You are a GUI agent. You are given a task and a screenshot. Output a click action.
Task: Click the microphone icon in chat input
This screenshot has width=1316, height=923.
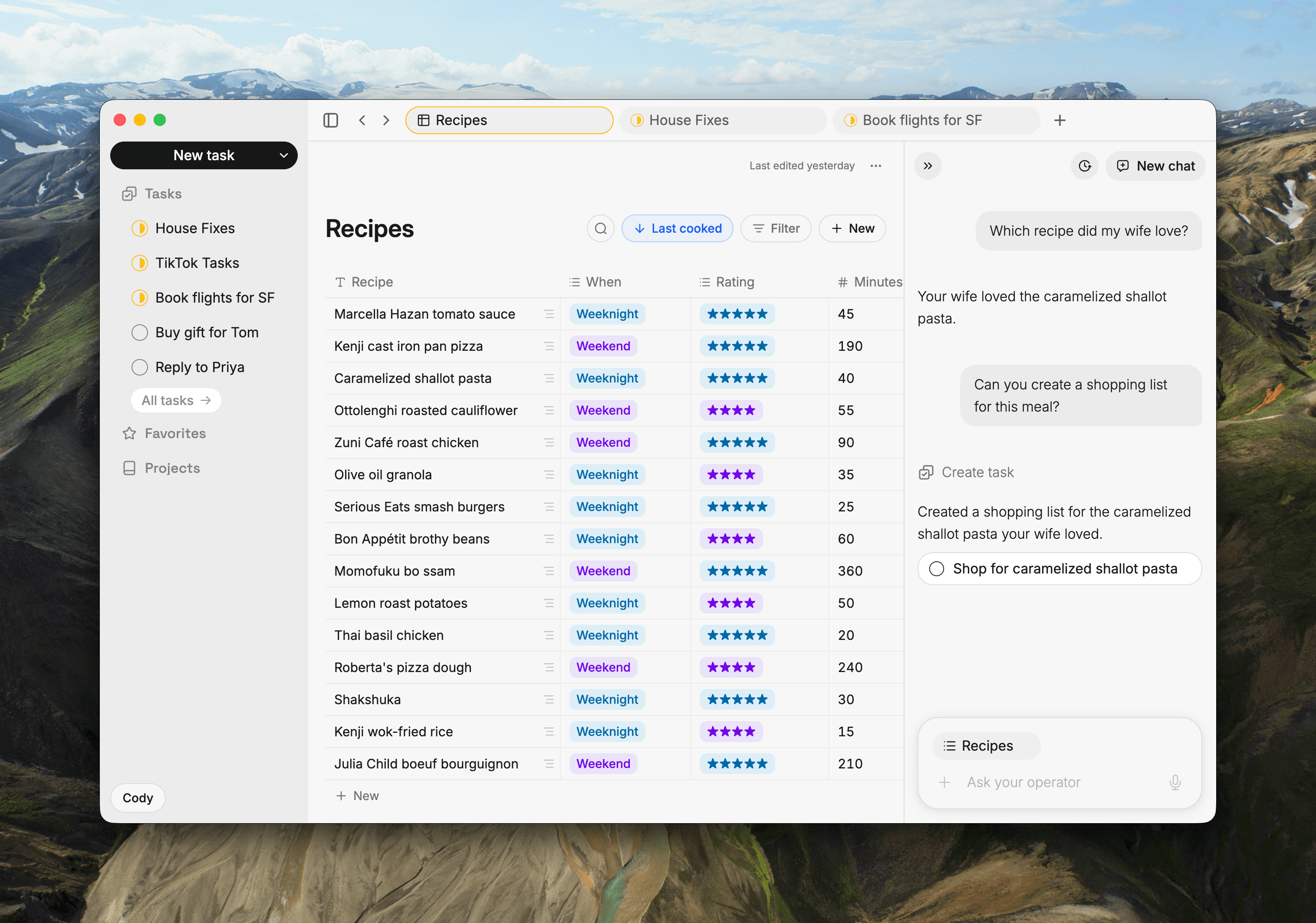pyautogui.click(x=1175, y=782)
